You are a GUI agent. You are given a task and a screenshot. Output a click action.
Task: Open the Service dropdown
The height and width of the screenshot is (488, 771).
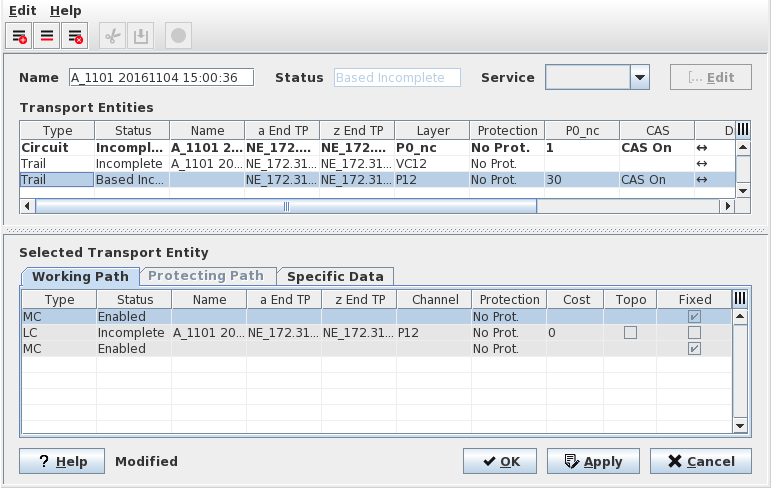tap(640, 78)
